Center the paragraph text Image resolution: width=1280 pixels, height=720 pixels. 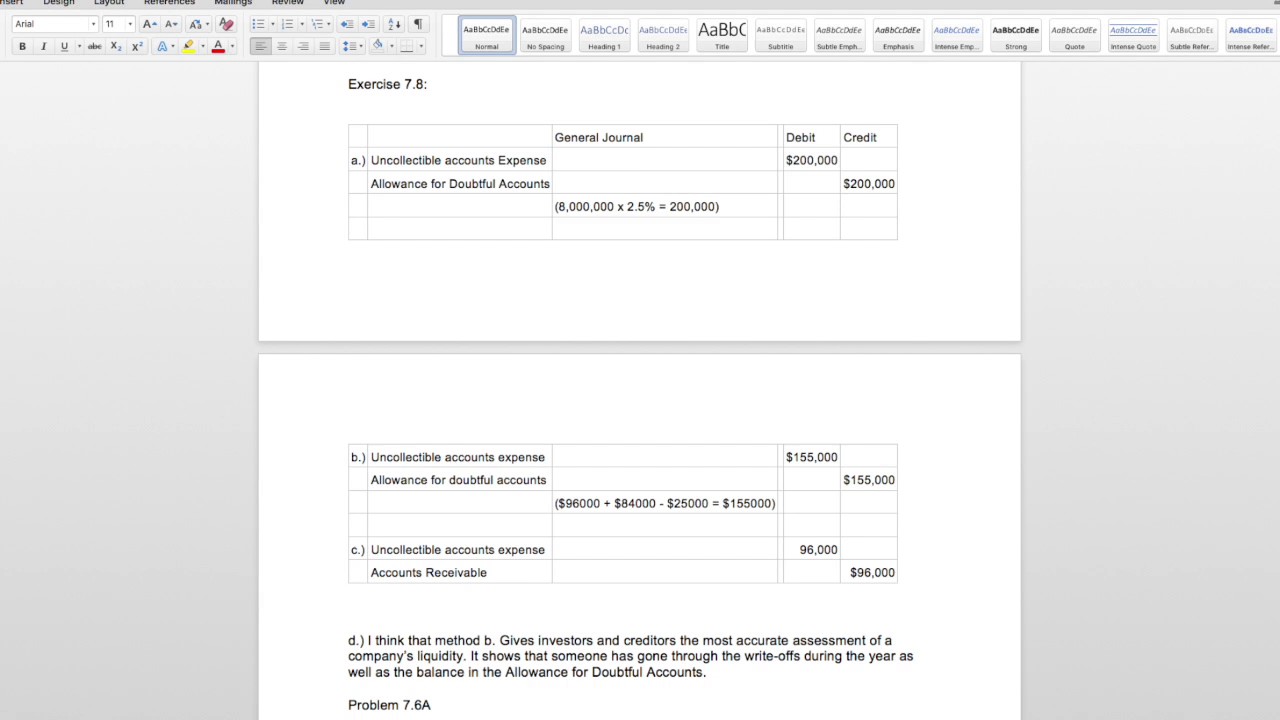[282, 46]
